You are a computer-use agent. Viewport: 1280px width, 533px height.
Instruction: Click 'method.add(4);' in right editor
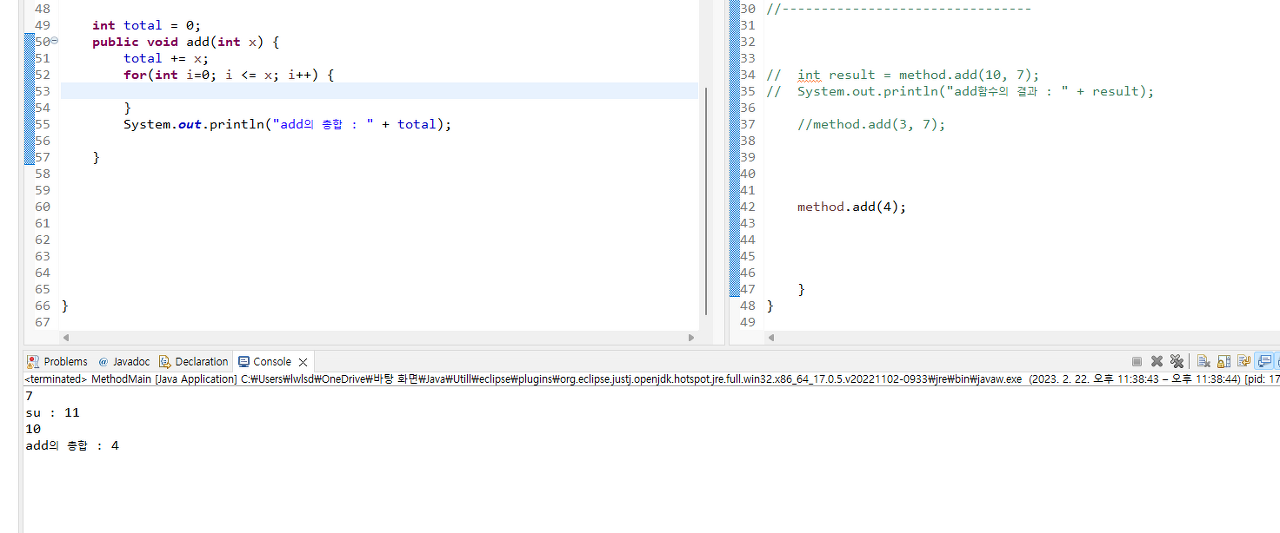coord(851,207)
